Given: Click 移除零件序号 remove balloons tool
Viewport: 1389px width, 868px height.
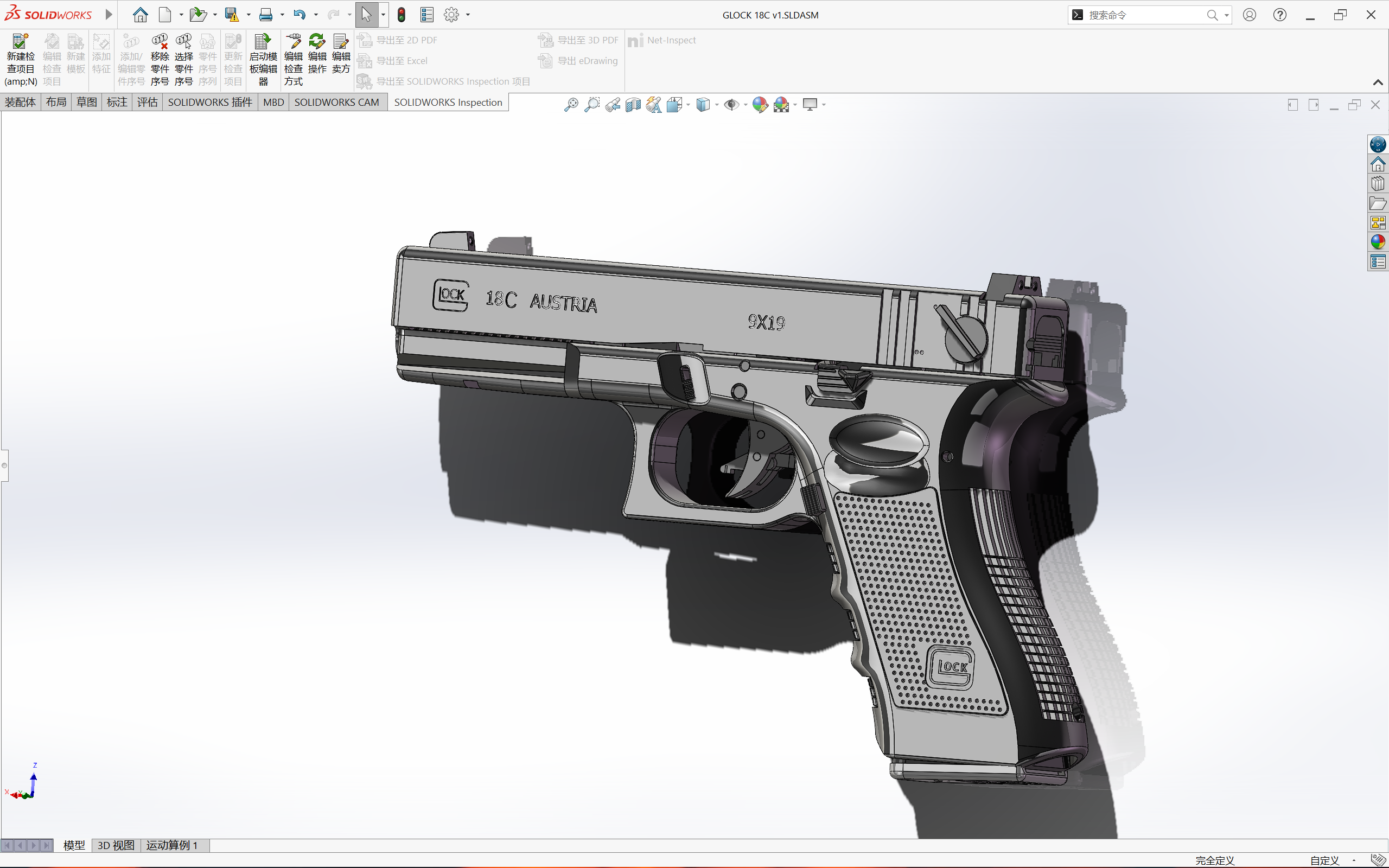Looking at the screenshot, I should (x=160, y=60).
